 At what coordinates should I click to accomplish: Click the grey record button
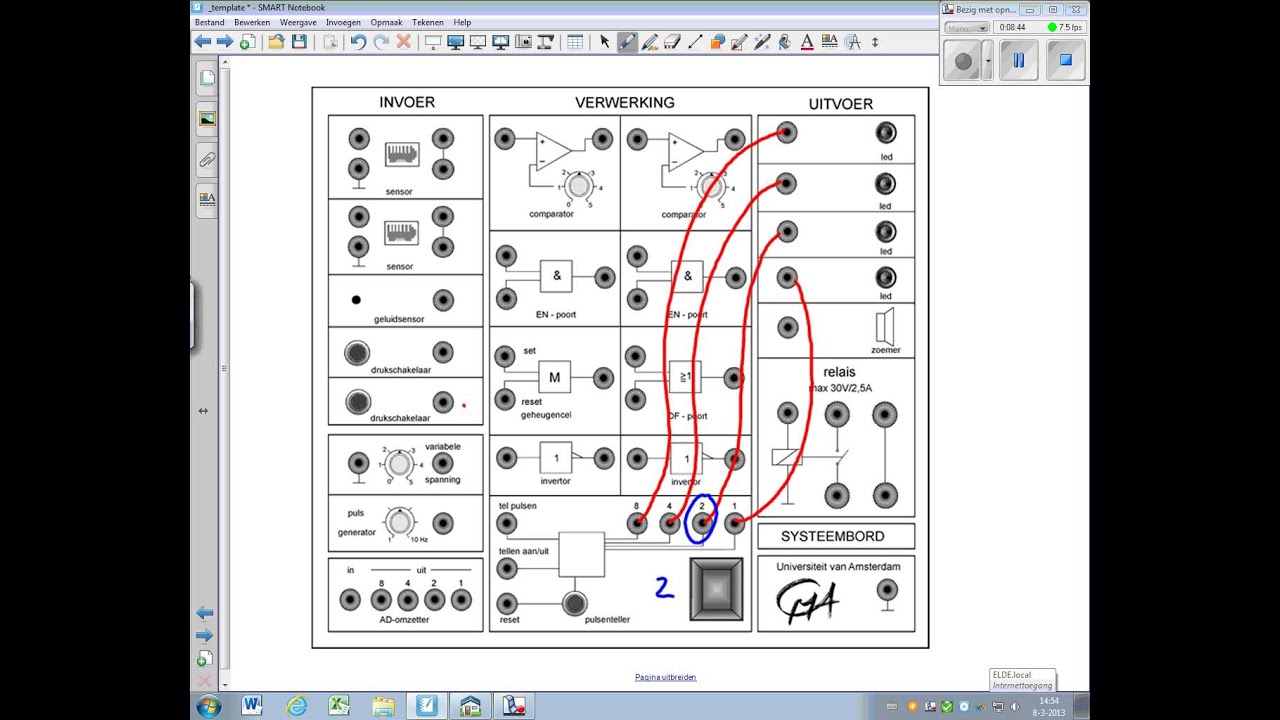click(x=964, y=61)
